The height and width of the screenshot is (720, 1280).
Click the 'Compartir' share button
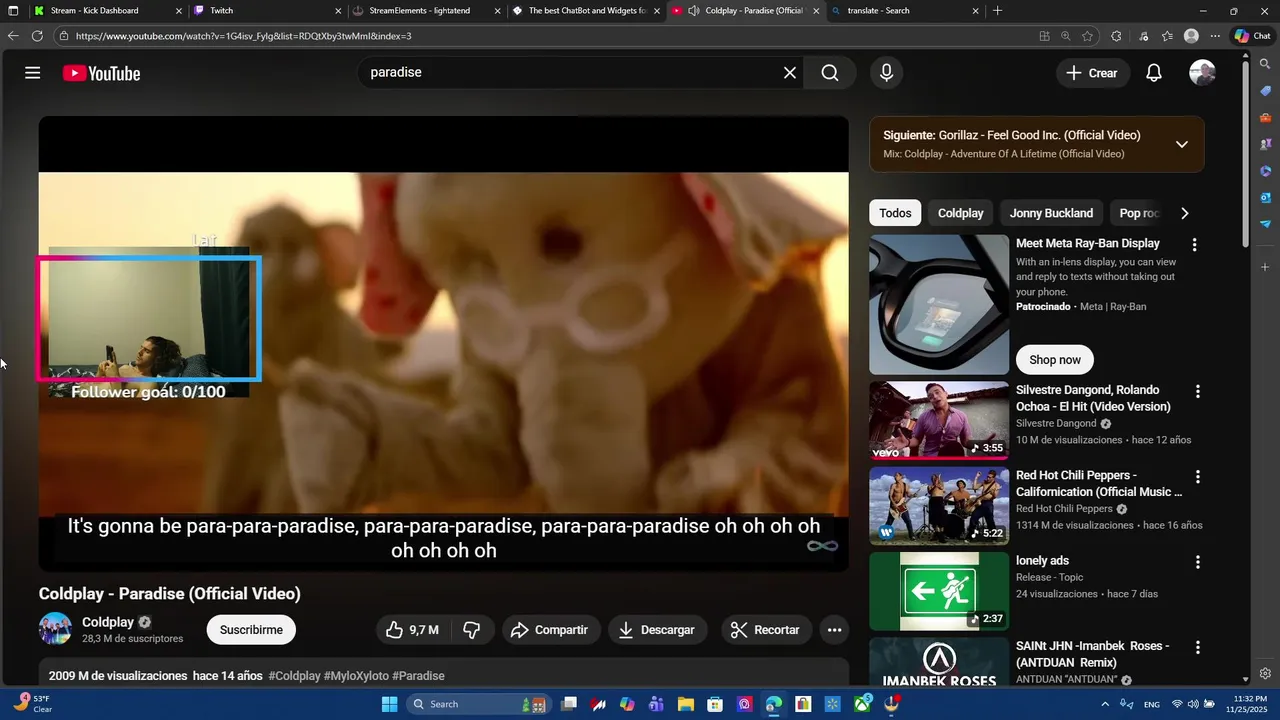(x=549, y=630)
